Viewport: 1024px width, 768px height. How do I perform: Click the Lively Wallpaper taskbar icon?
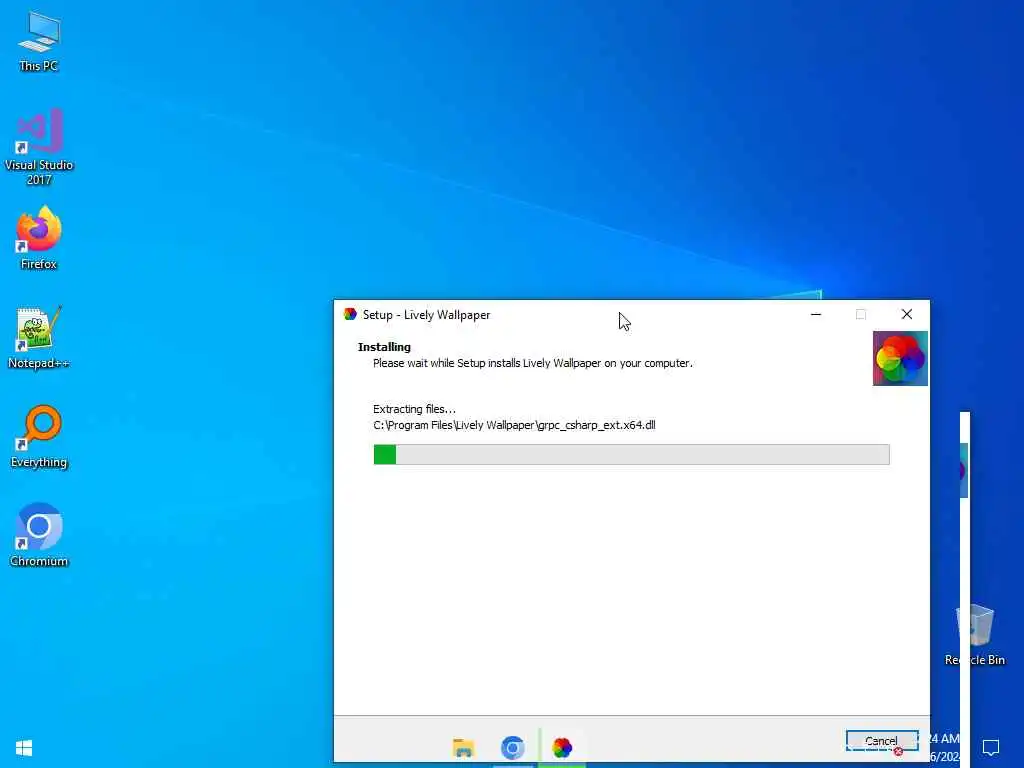click(562, 748)
